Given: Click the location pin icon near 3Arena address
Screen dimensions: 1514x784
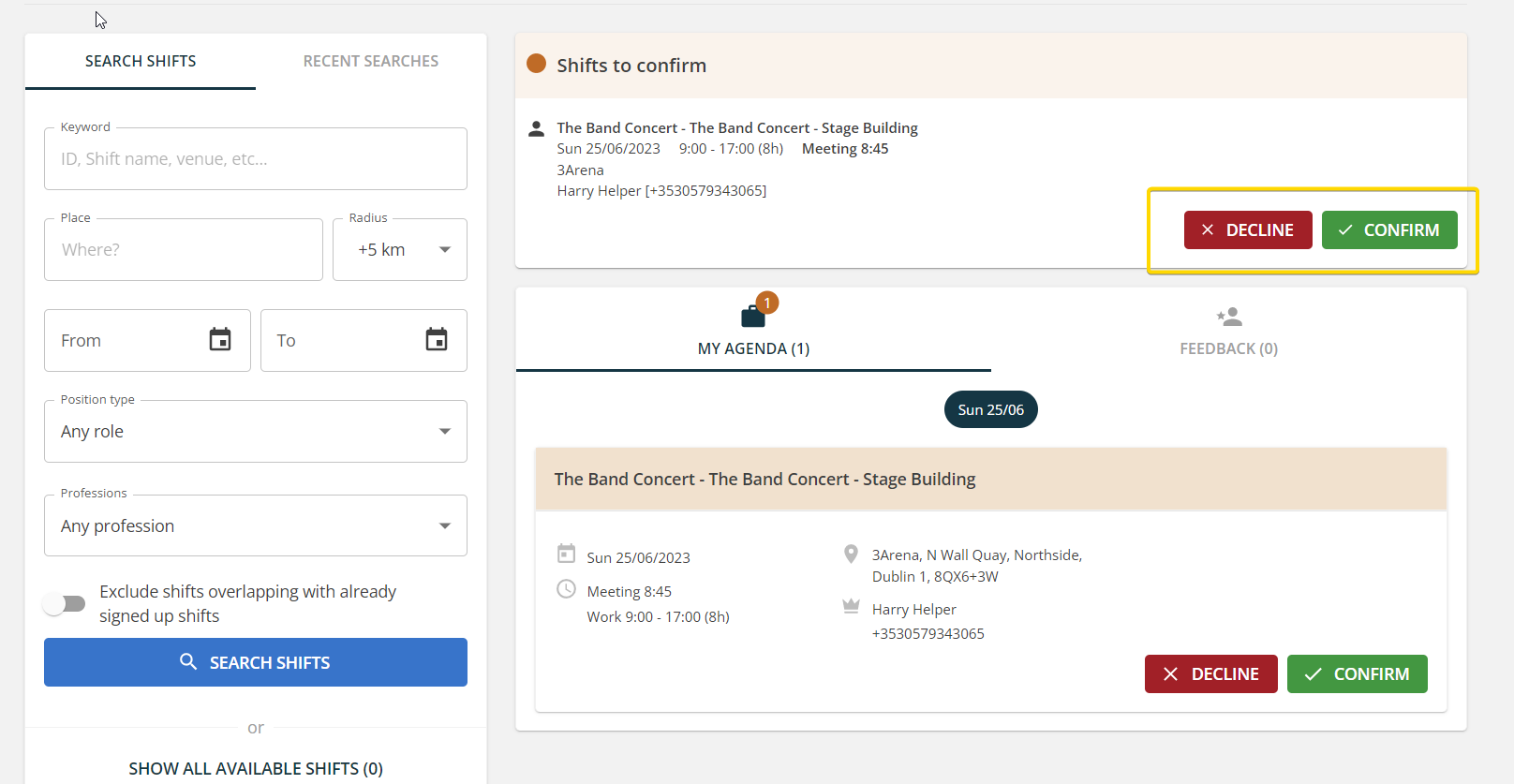Looking at the screenshot, I should coord(851,555).
